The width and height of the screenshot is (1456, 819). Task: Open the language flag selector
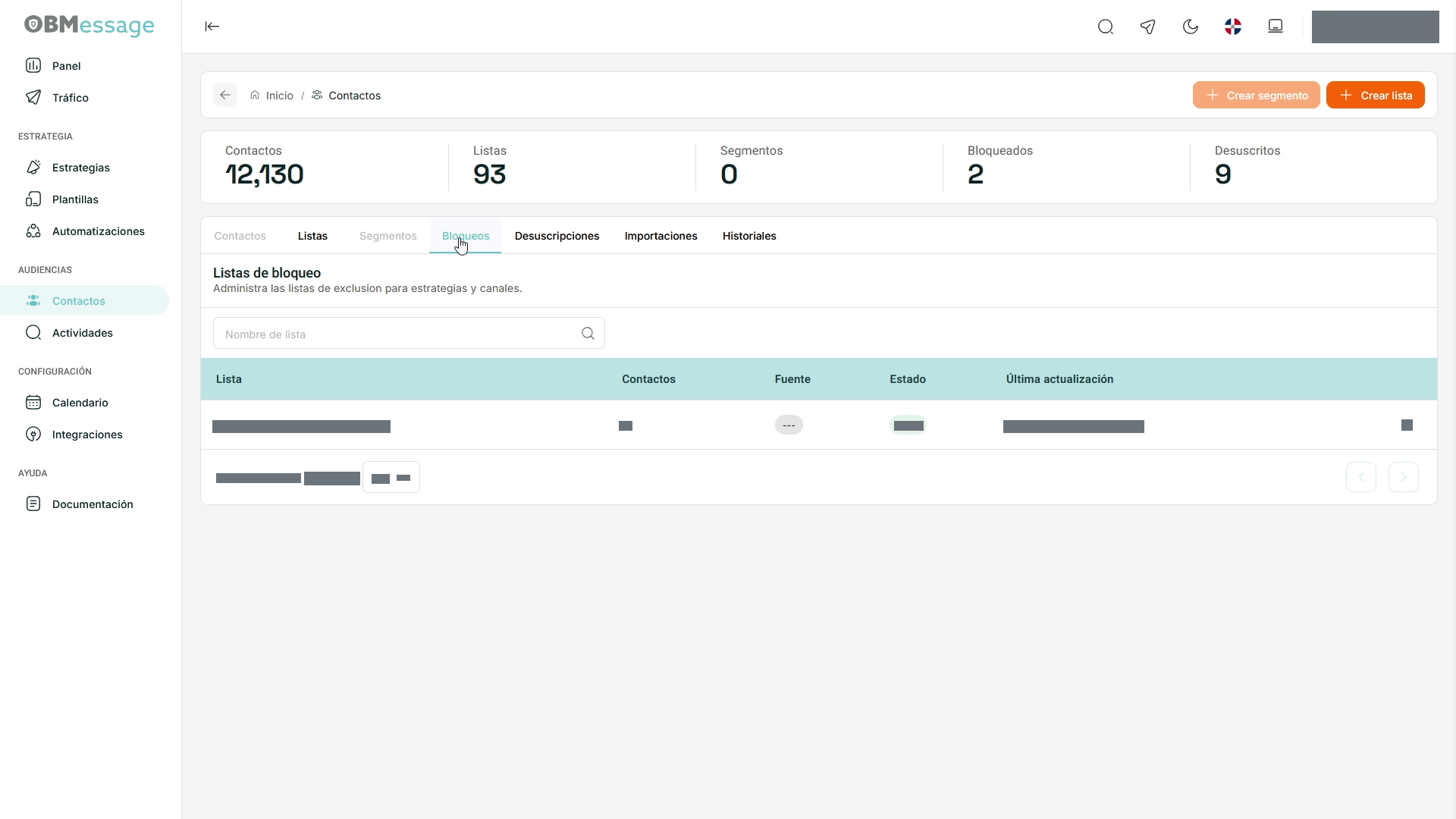1233,27
